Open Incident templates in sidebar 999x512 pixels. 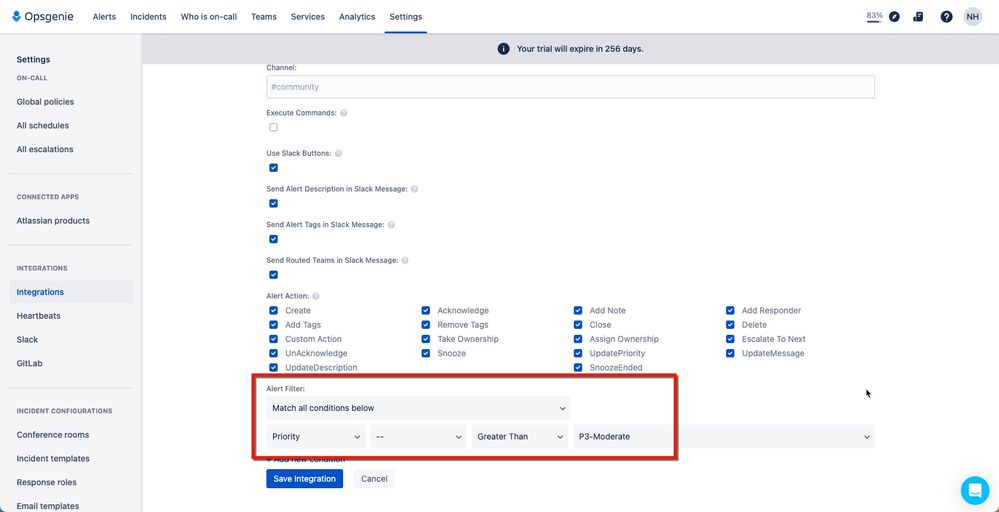[53, 459]
